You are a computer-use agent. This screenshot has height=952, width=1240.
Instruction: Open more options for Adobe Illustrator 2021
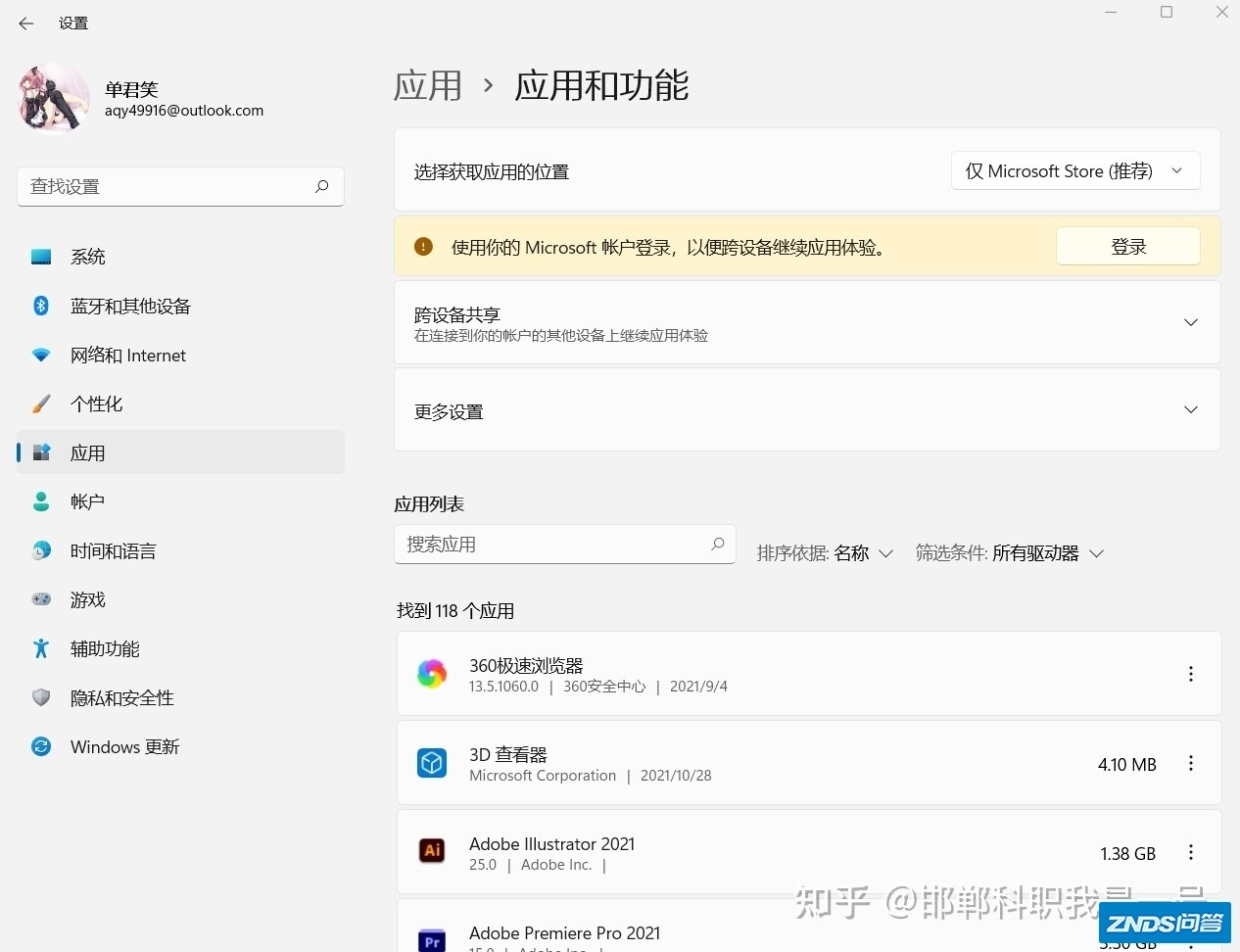(x=1191, y=852)
